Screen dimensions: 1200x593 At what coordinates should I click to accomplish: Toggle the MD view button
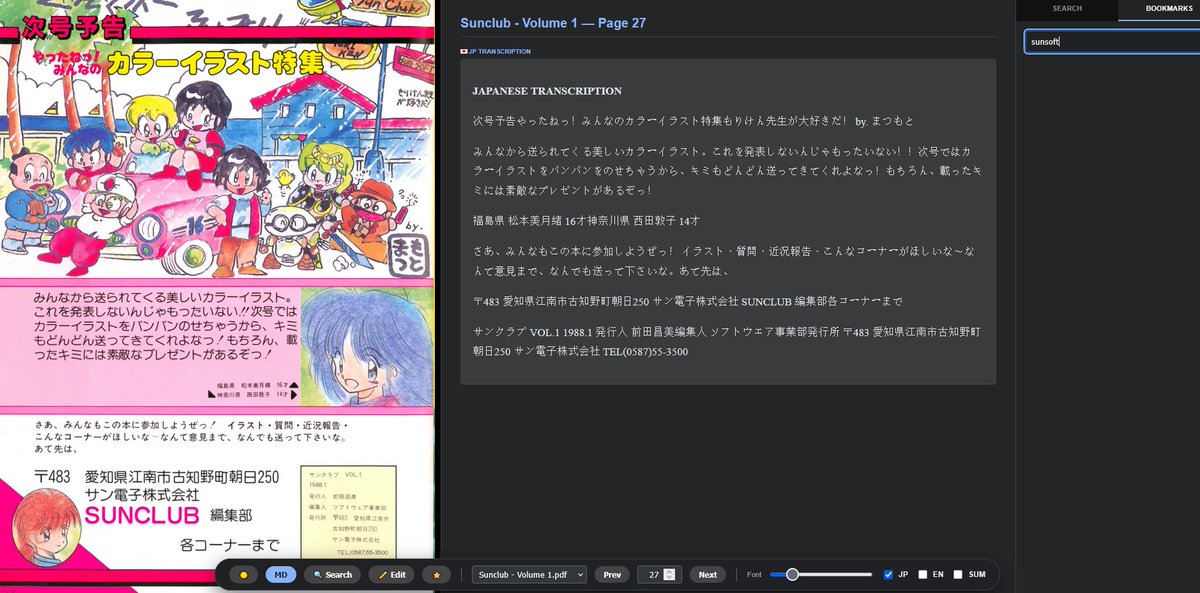click(x=281, y=575)
